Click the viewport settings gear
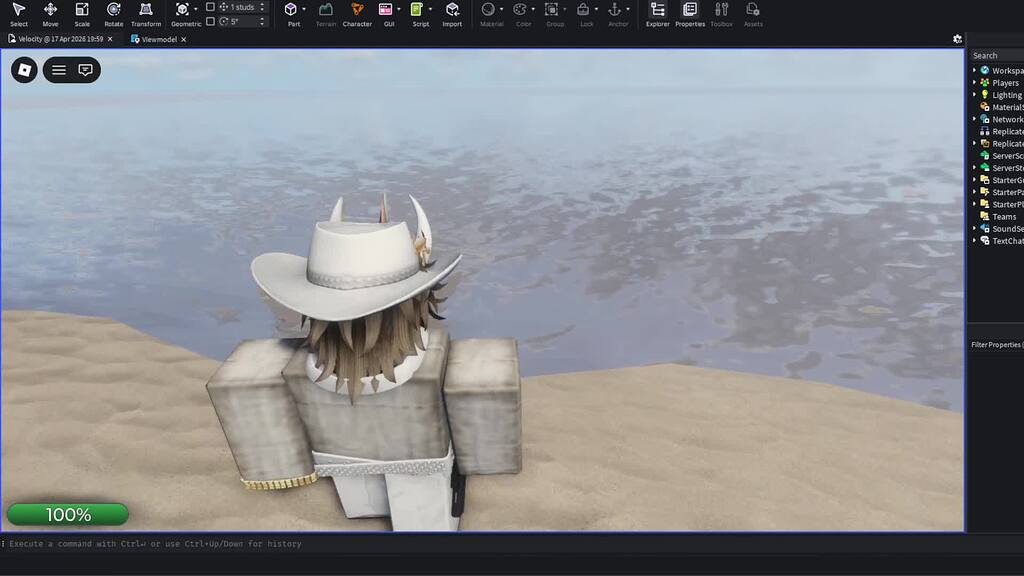 tap(957, 39)
